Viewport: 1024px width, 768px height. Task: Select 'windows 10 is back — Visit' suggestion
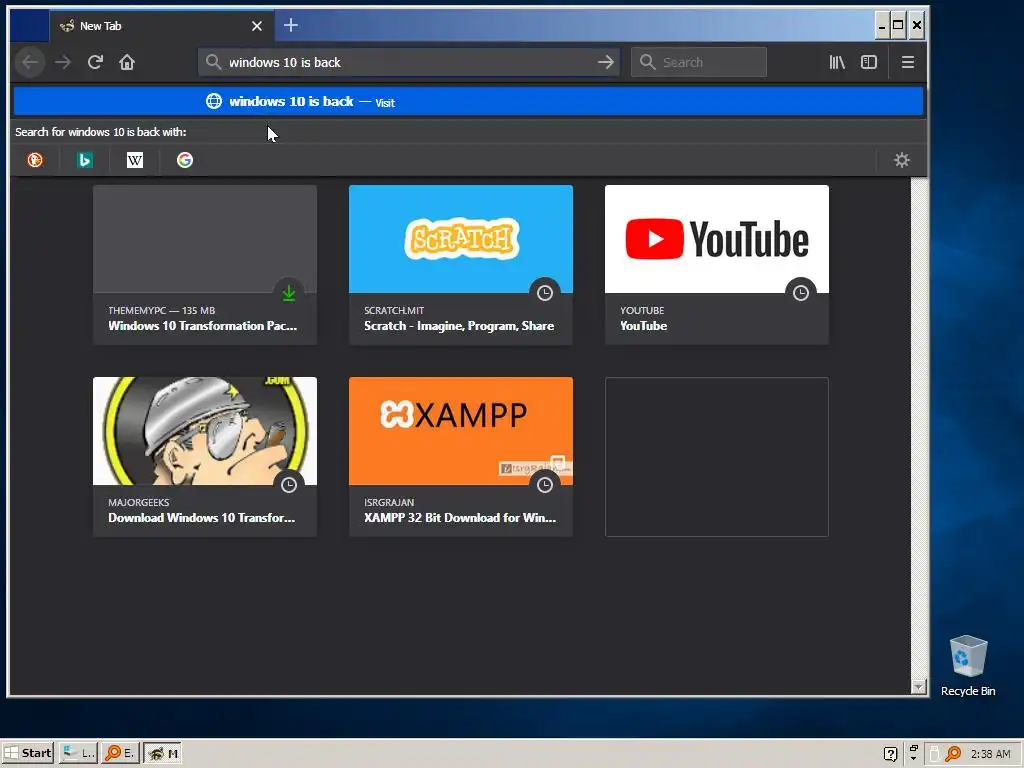coord(468,101)
